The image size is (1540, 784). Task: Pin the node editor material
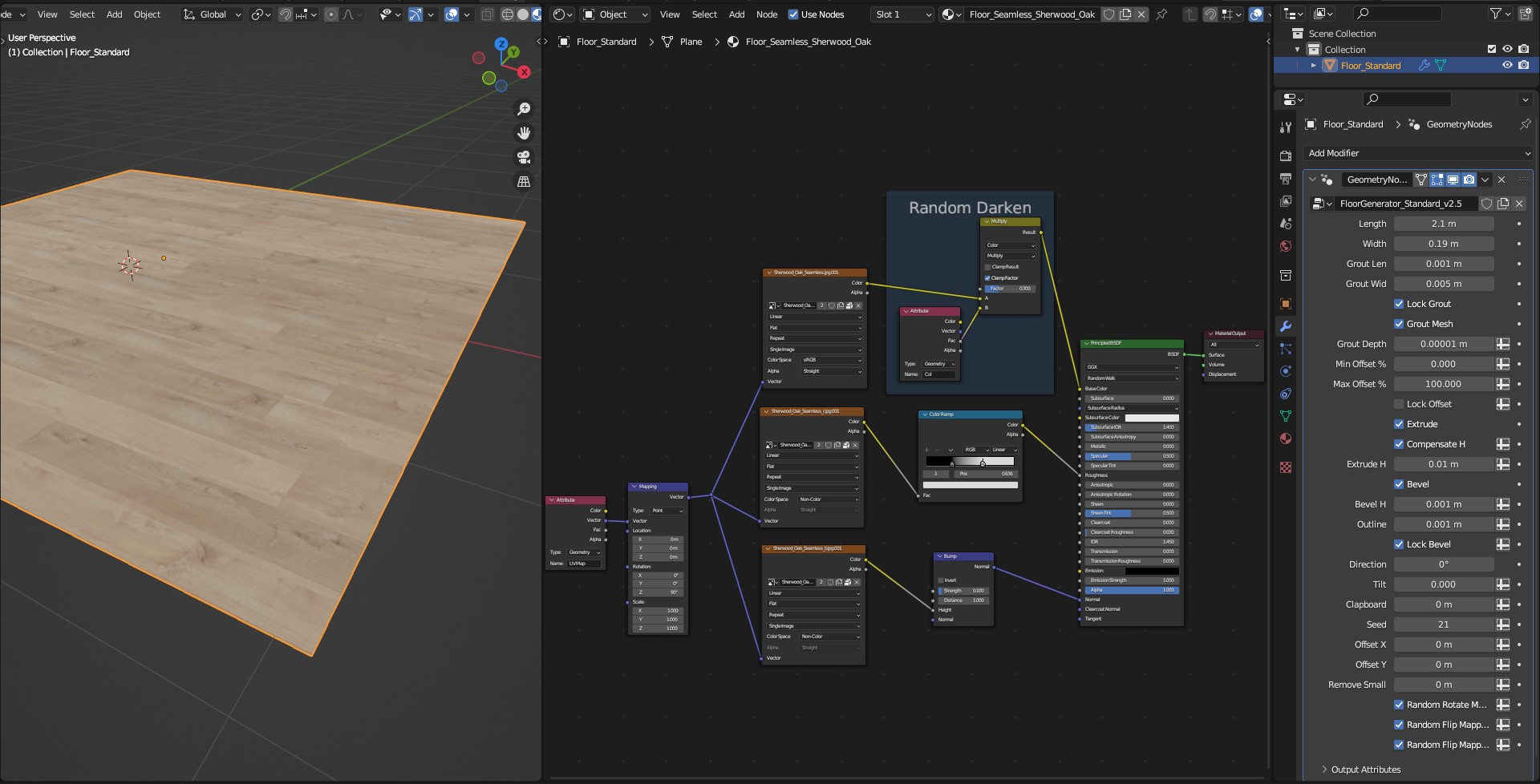click(1161, 14)
